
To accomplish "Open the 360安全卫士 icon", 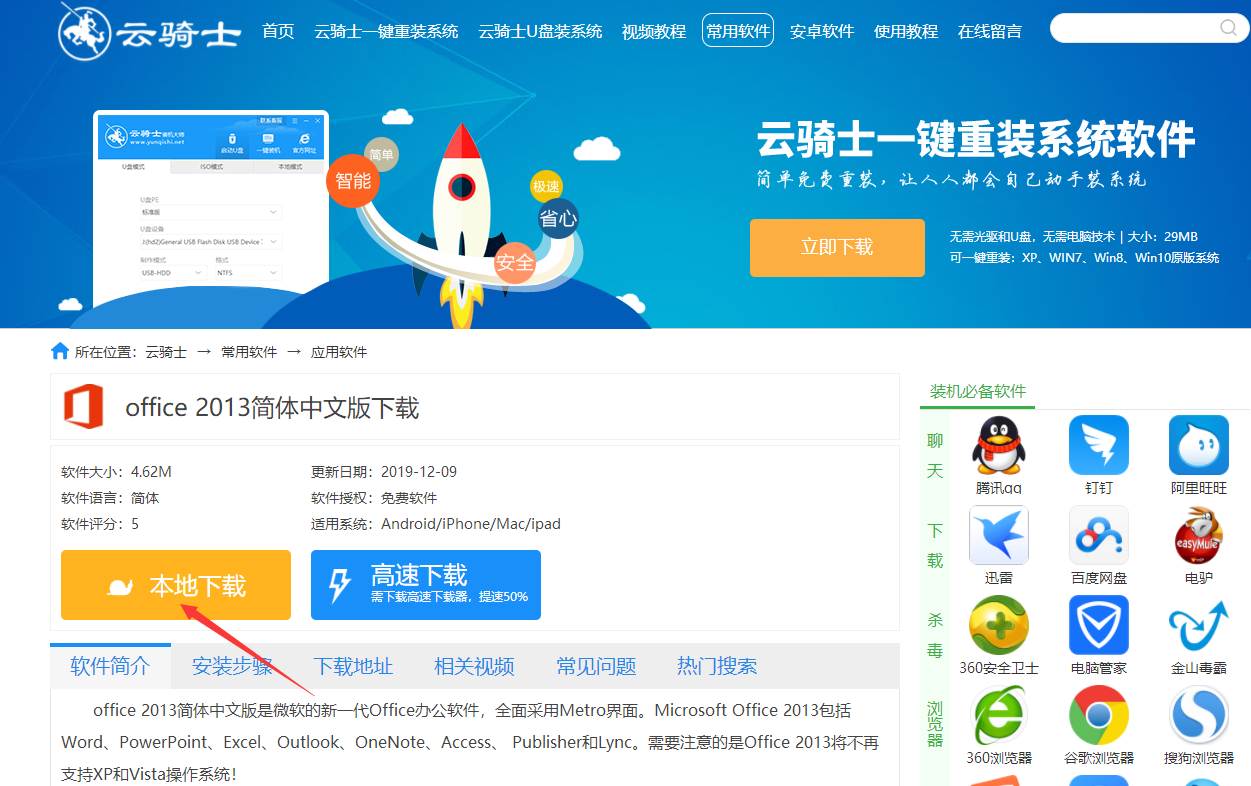I will pos(999,626).
